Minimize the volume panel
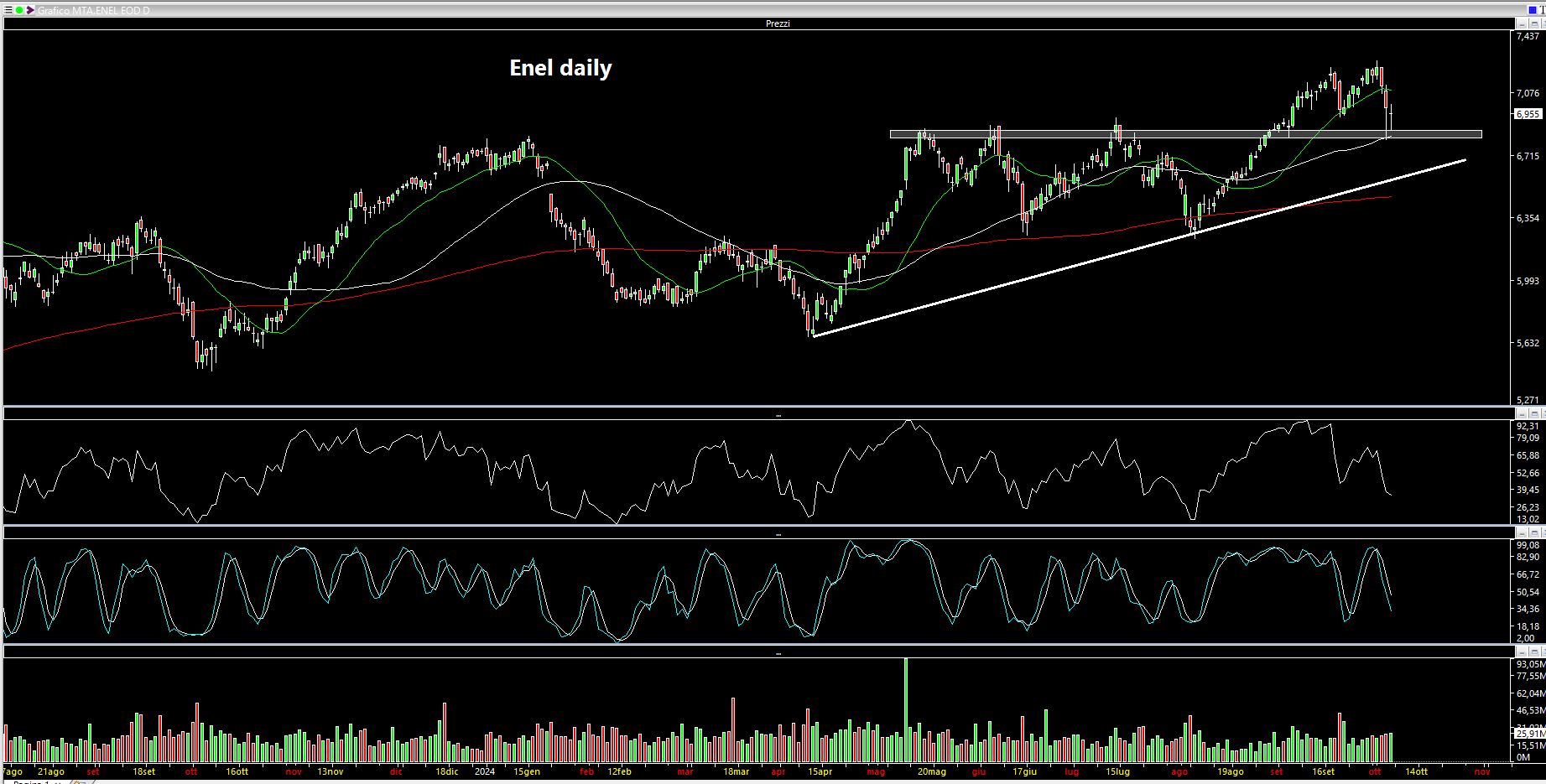Image resolution: width=1546 pixels, height=784 pixels. click(1522, 651)
